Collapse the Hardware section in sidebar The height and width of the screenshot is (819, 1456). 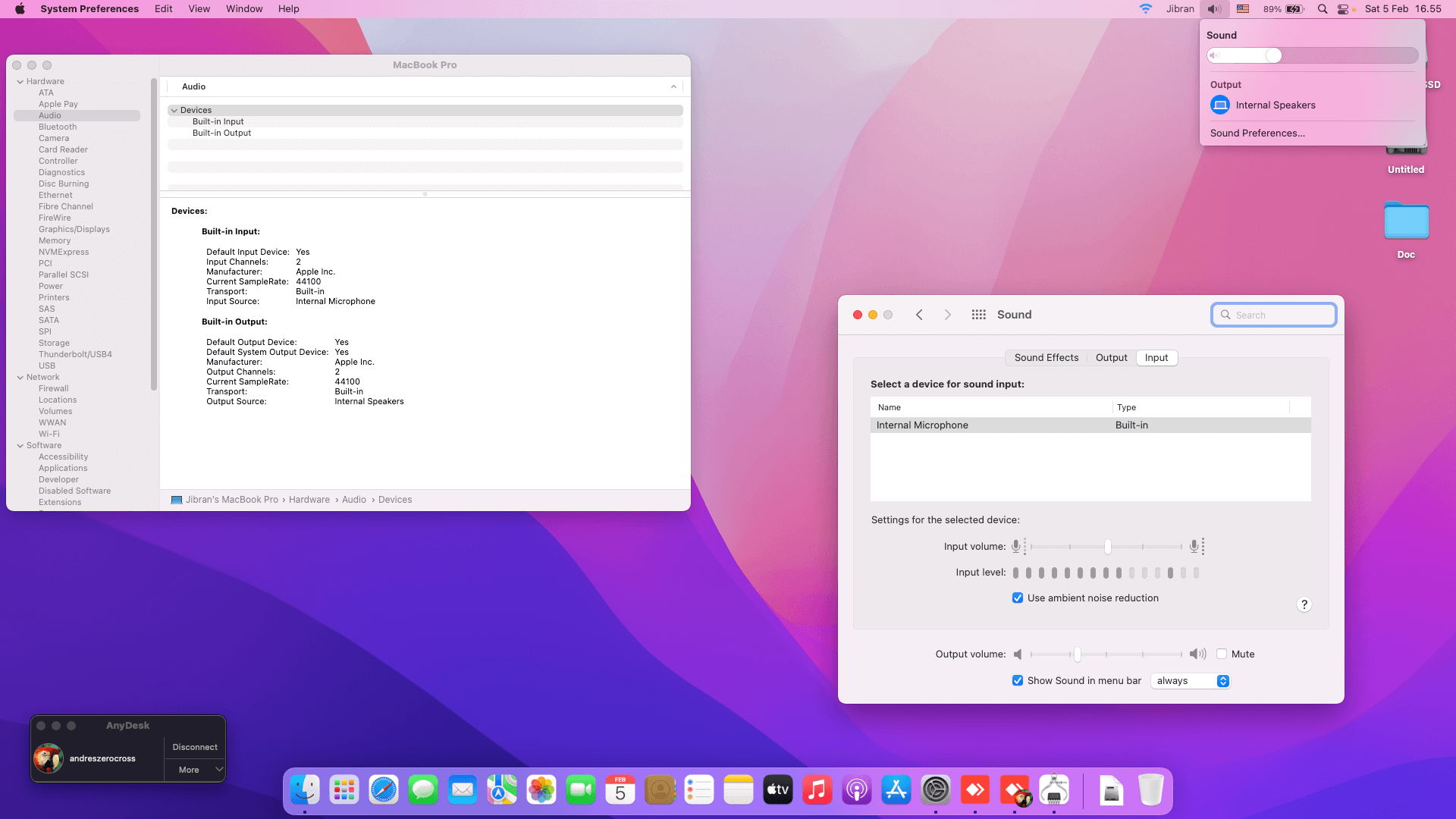click(20, 82)
